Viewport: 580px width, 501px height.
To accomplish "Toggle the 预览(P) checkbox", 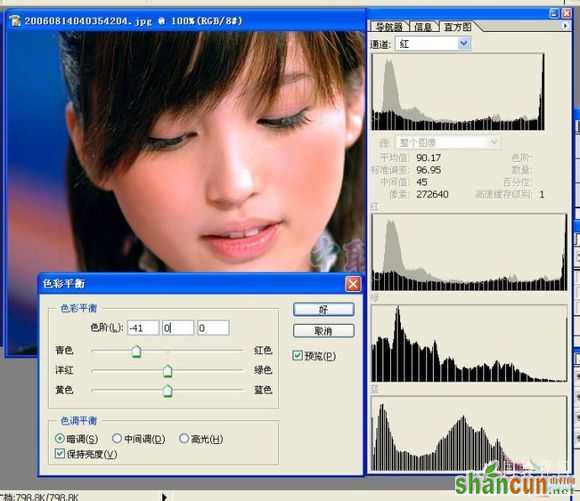I will coord(297,356).
